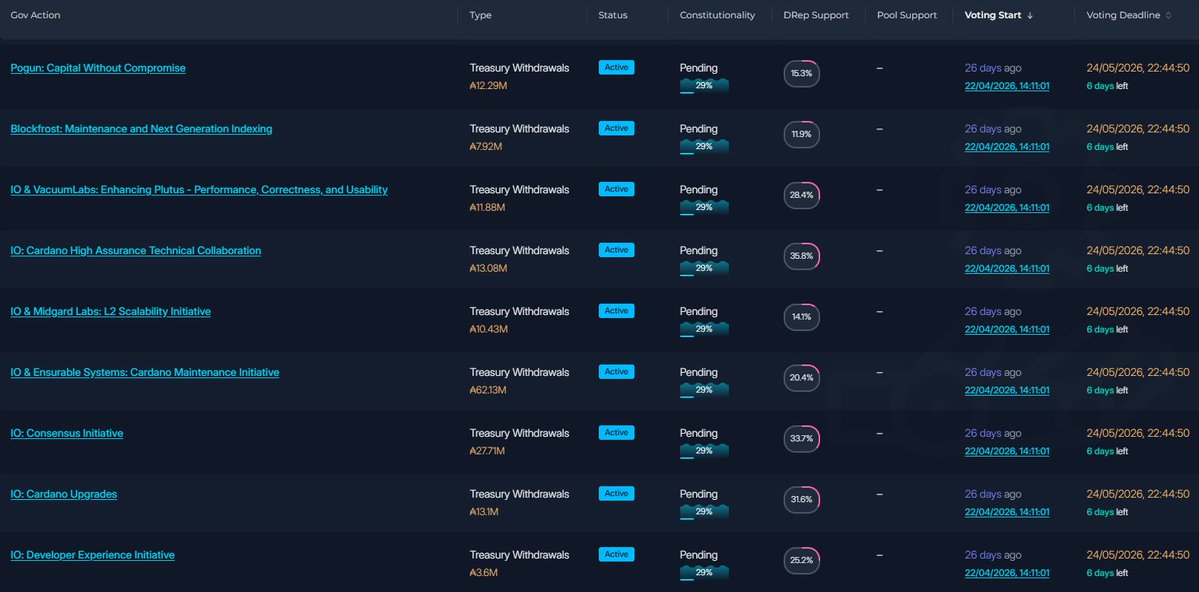Click the 11.9% DRep support gauge

[801, 135]
